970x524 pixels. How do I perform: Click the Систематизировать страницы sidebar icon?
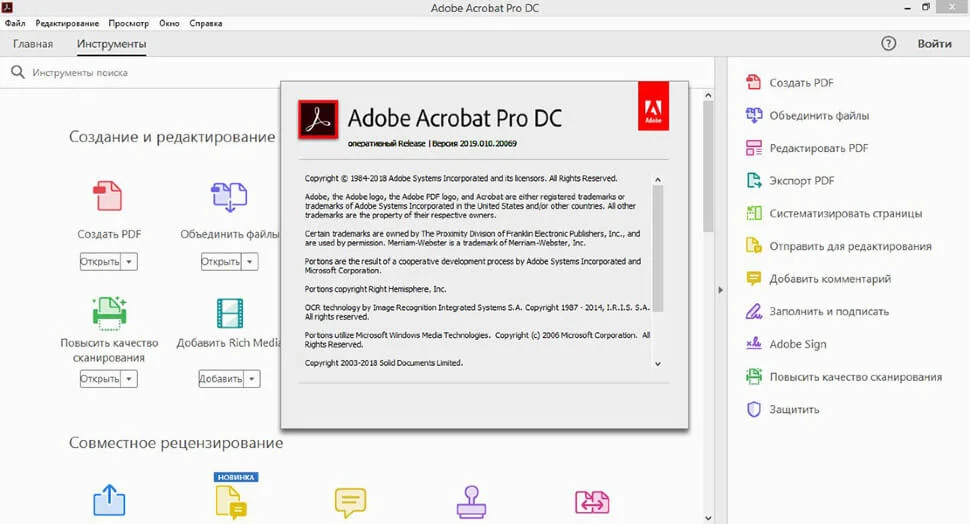point(753,213)
